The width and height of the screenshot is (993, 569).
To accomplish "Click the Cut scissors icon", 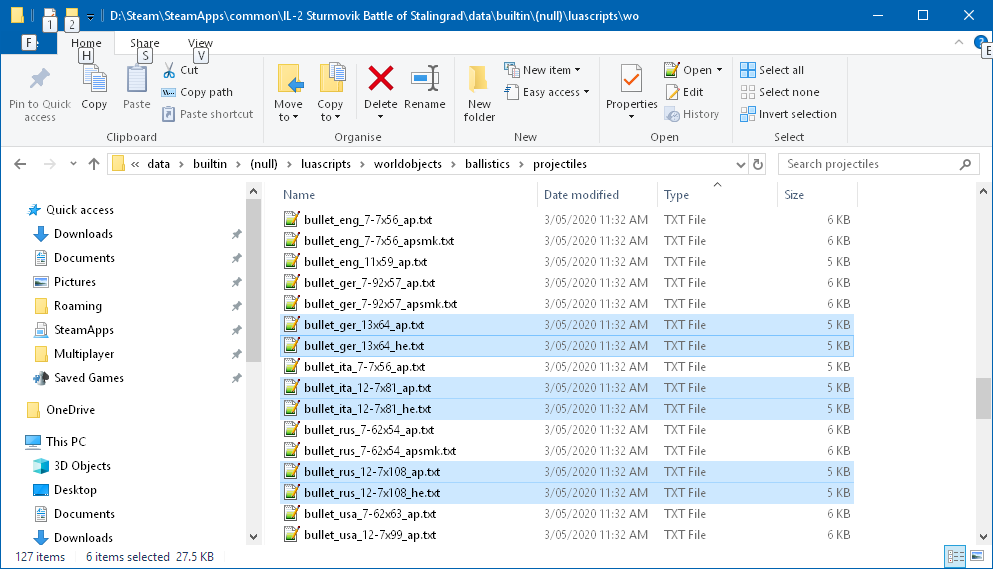I will [168, 70].
